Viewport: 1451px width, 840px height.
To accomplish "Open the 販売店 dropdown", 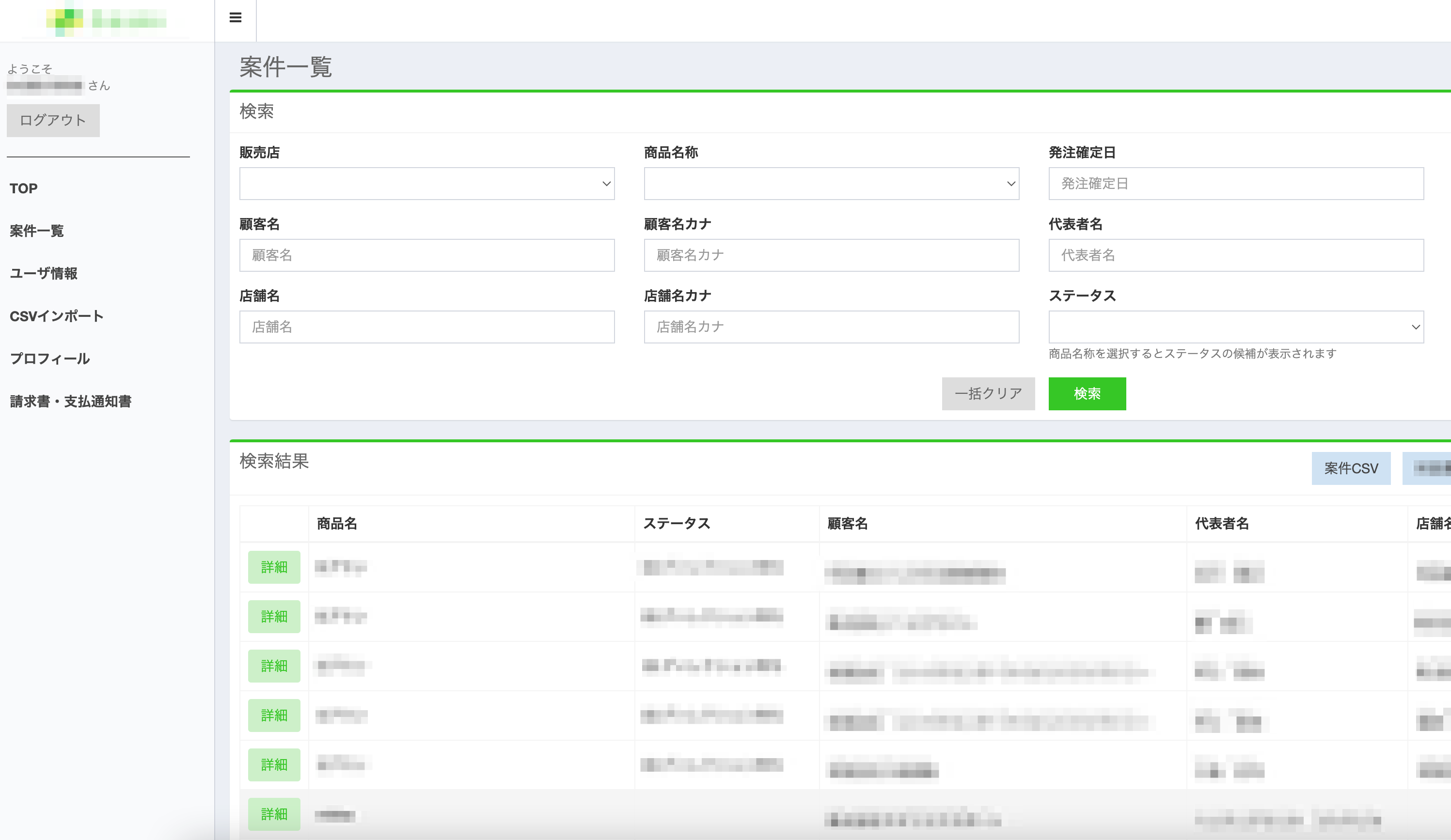I will pyautogui.click(x=426, y=184).
